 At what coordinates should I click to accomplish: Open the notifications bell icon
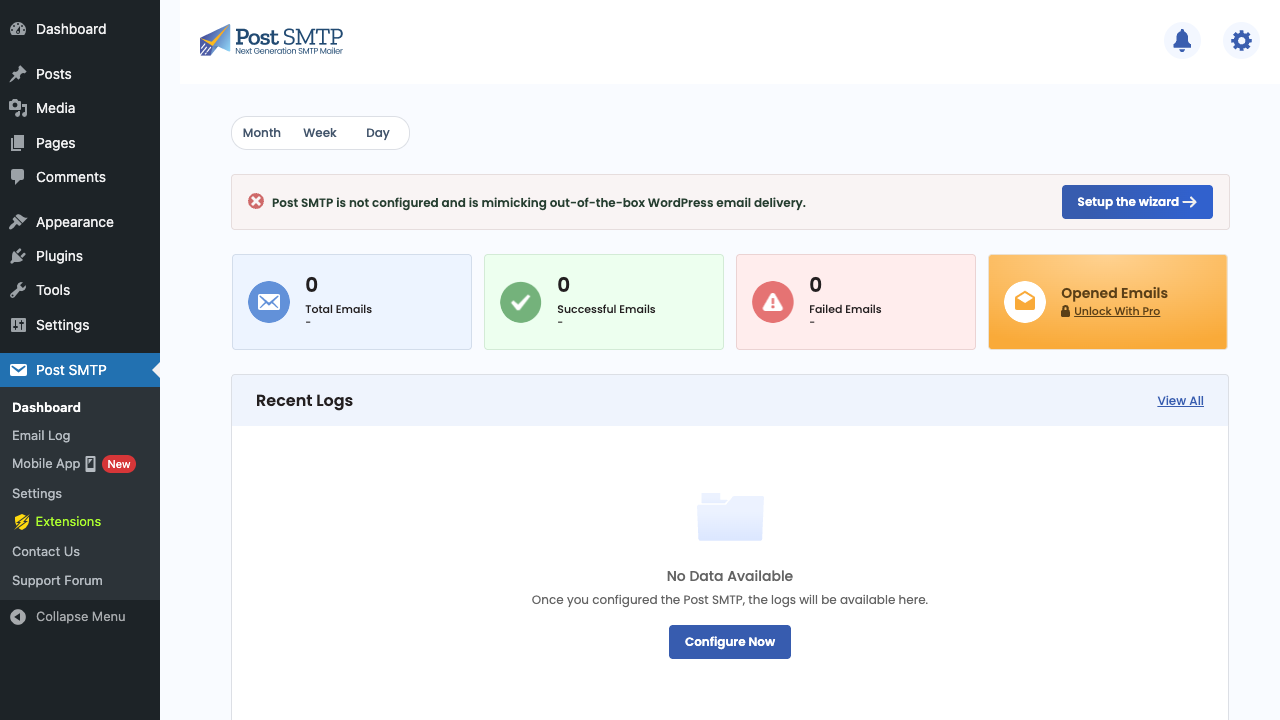[x=1182, y=40]
